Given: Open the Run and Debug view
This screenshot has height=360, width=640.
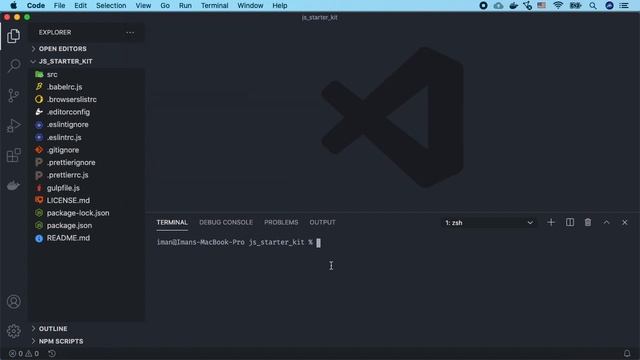Looking at the screenshot, I should click(13, 125).
